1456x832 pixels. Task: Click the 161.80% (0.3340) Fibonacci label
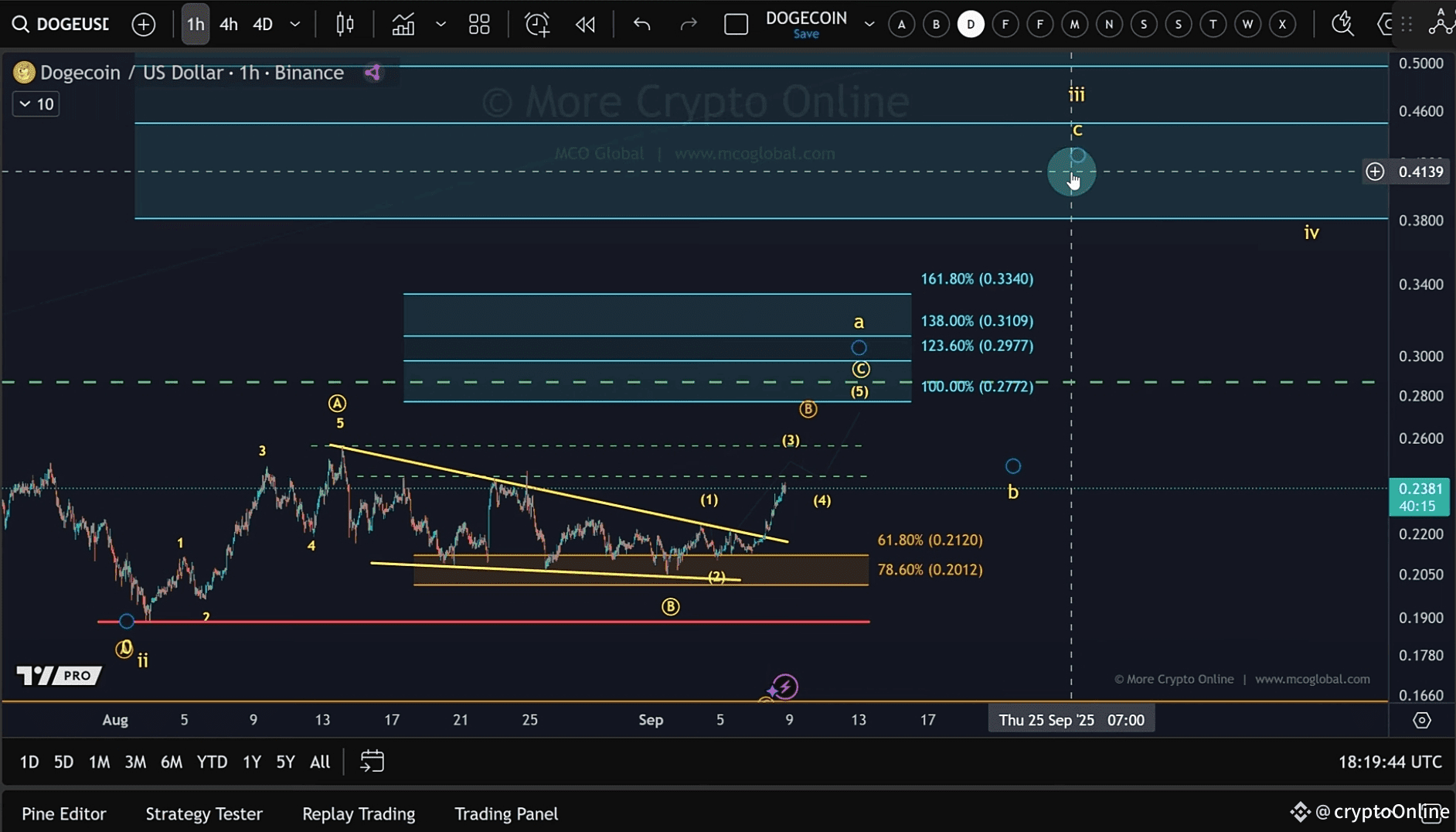pos(977,279)
